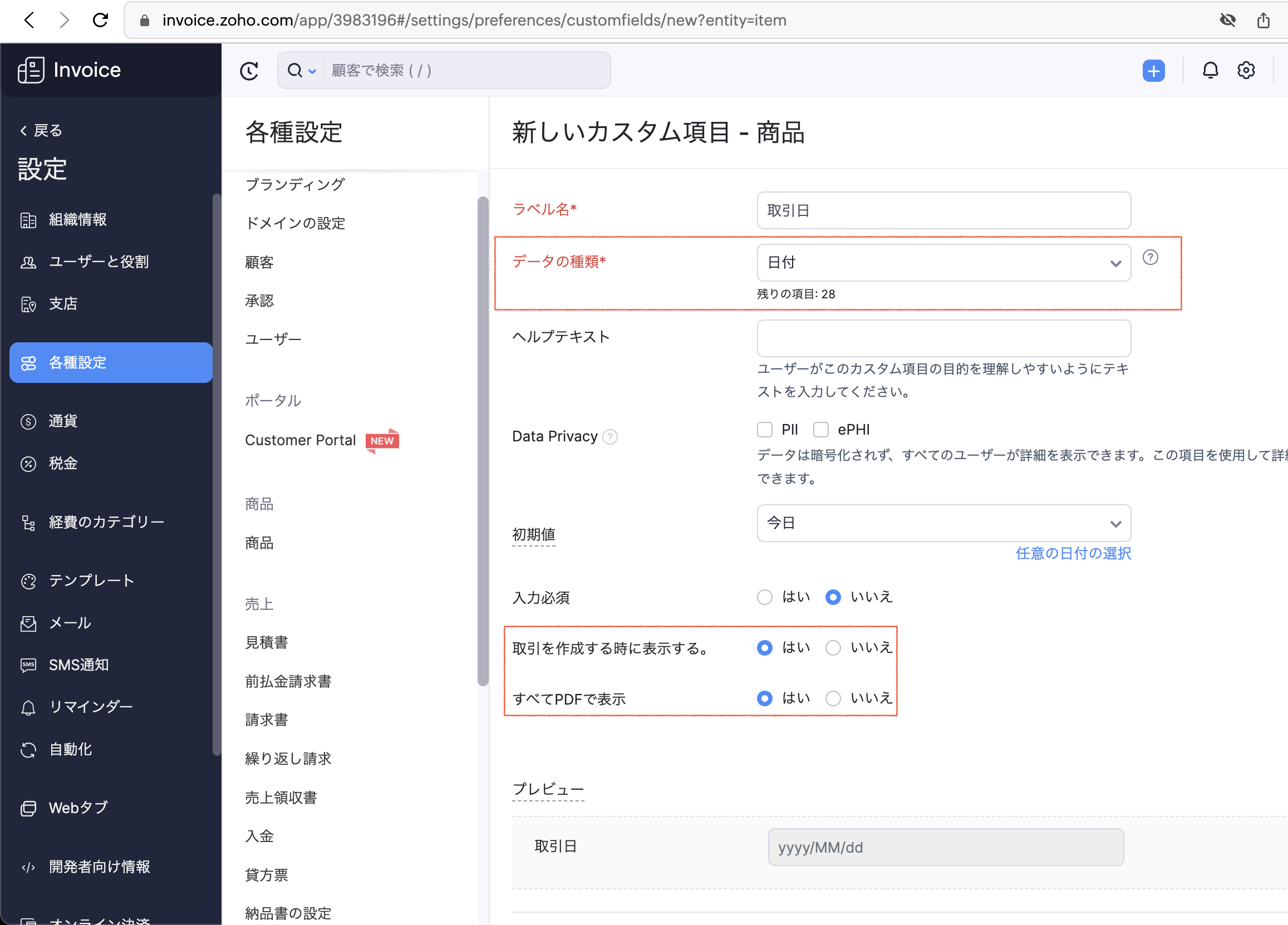
Task: Select はい for 入力必須
Action: (x=764, y=597)
